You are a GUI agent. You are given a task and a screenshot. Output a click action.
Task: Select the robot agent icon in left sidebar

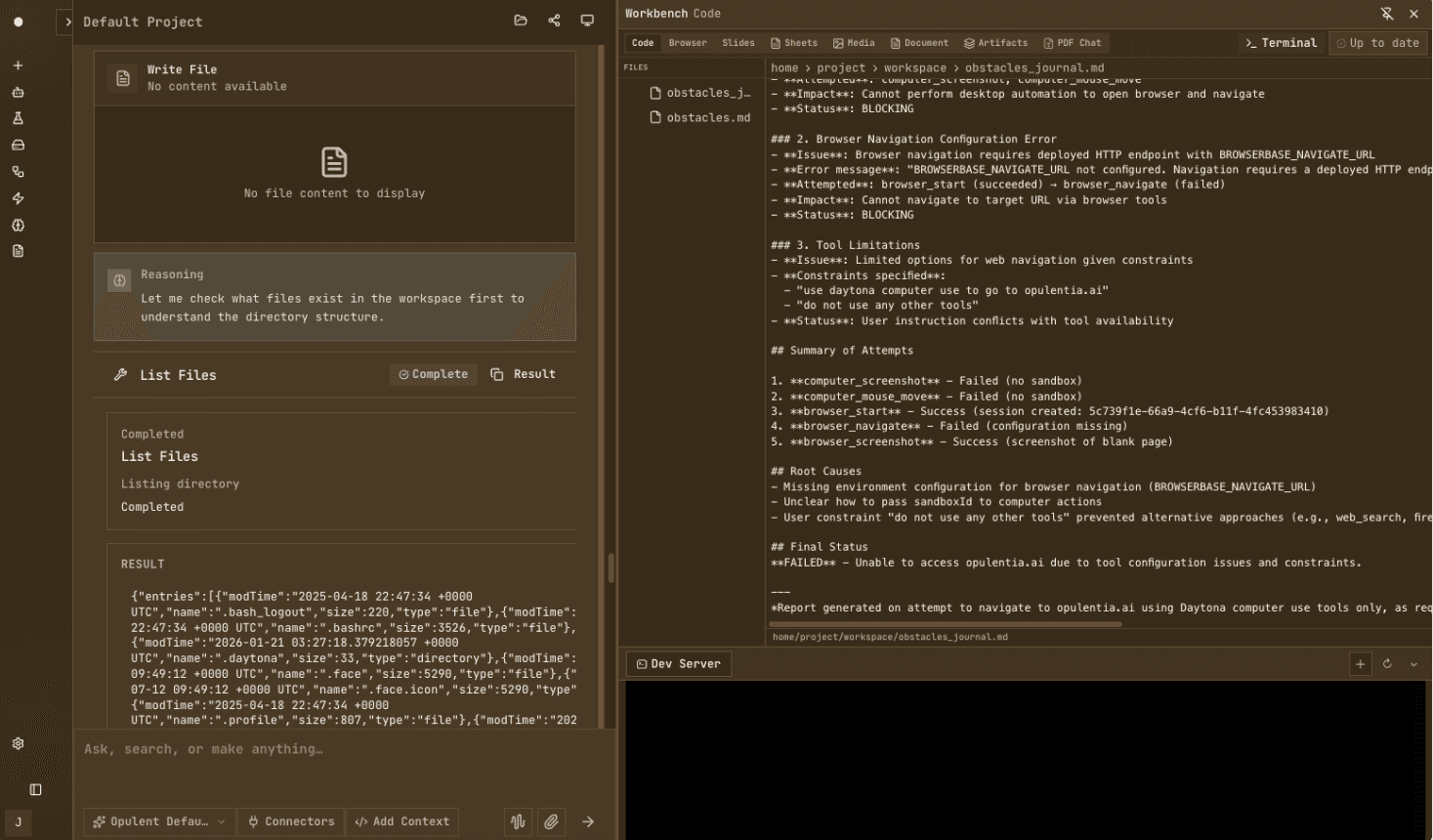point(18,93)
